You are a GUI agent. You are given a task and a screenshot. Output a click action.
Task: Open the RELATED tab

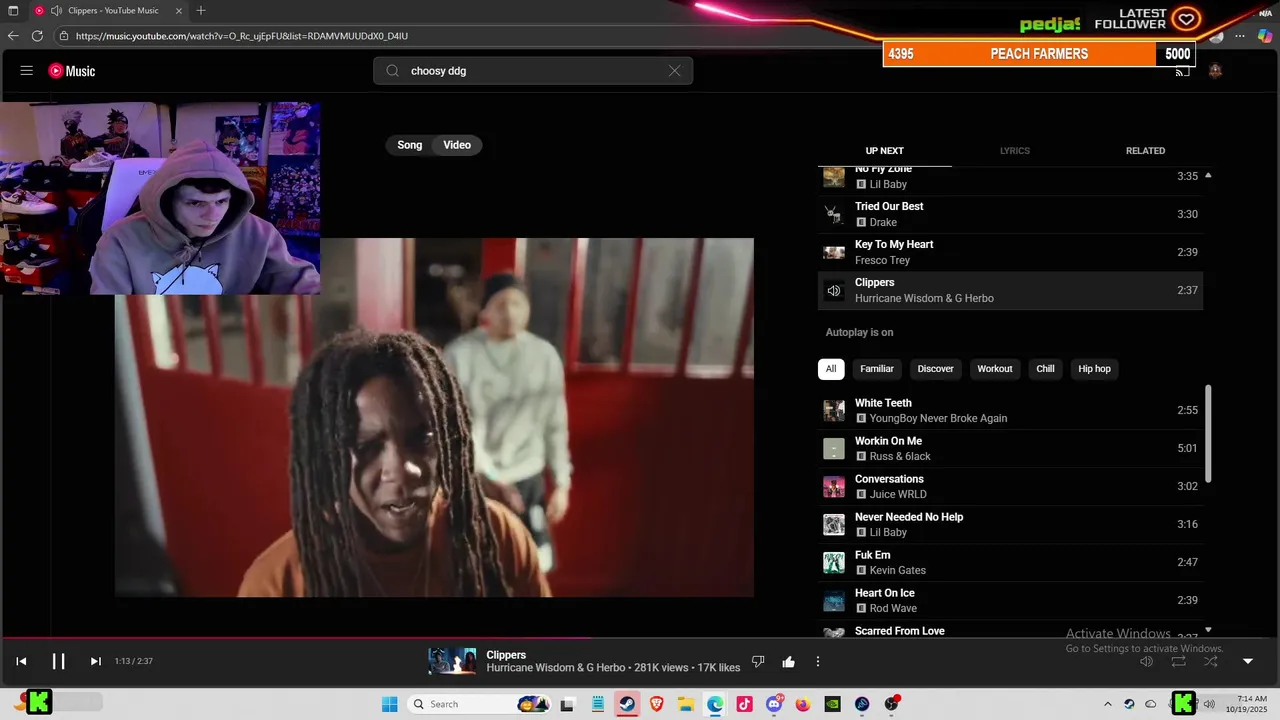(1145, 151)
